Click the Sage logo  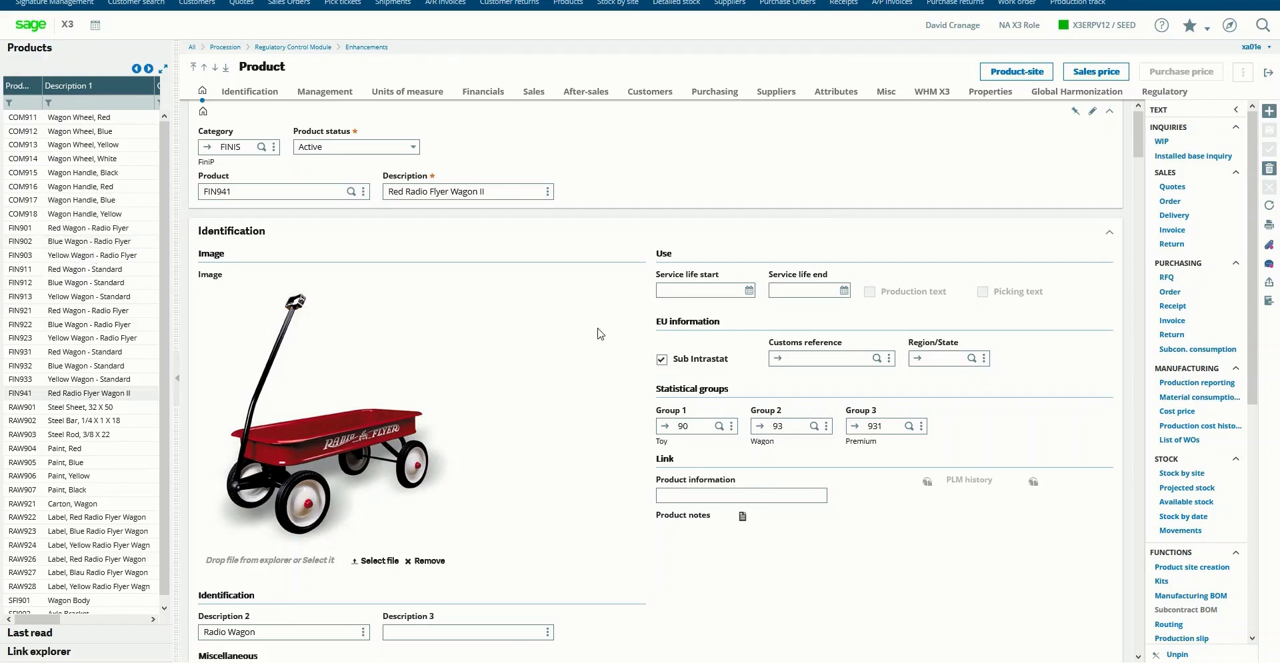click(31, 24)
